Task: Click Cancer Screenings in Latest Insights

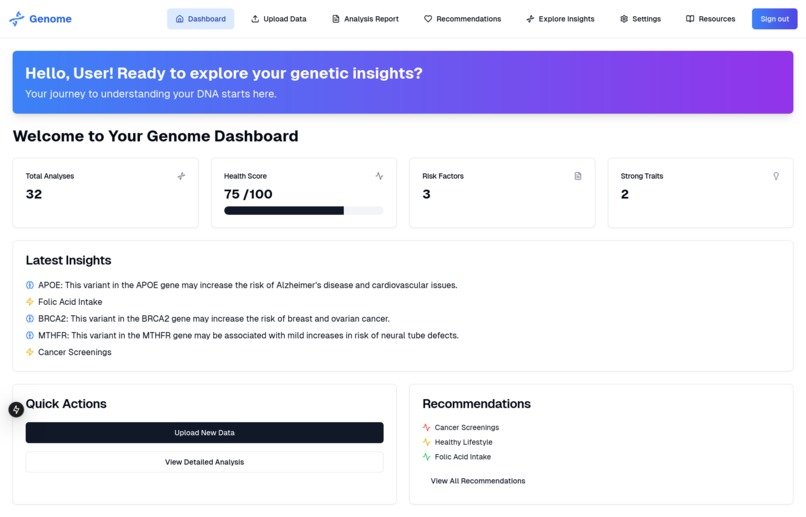Action: coord(75,352)
